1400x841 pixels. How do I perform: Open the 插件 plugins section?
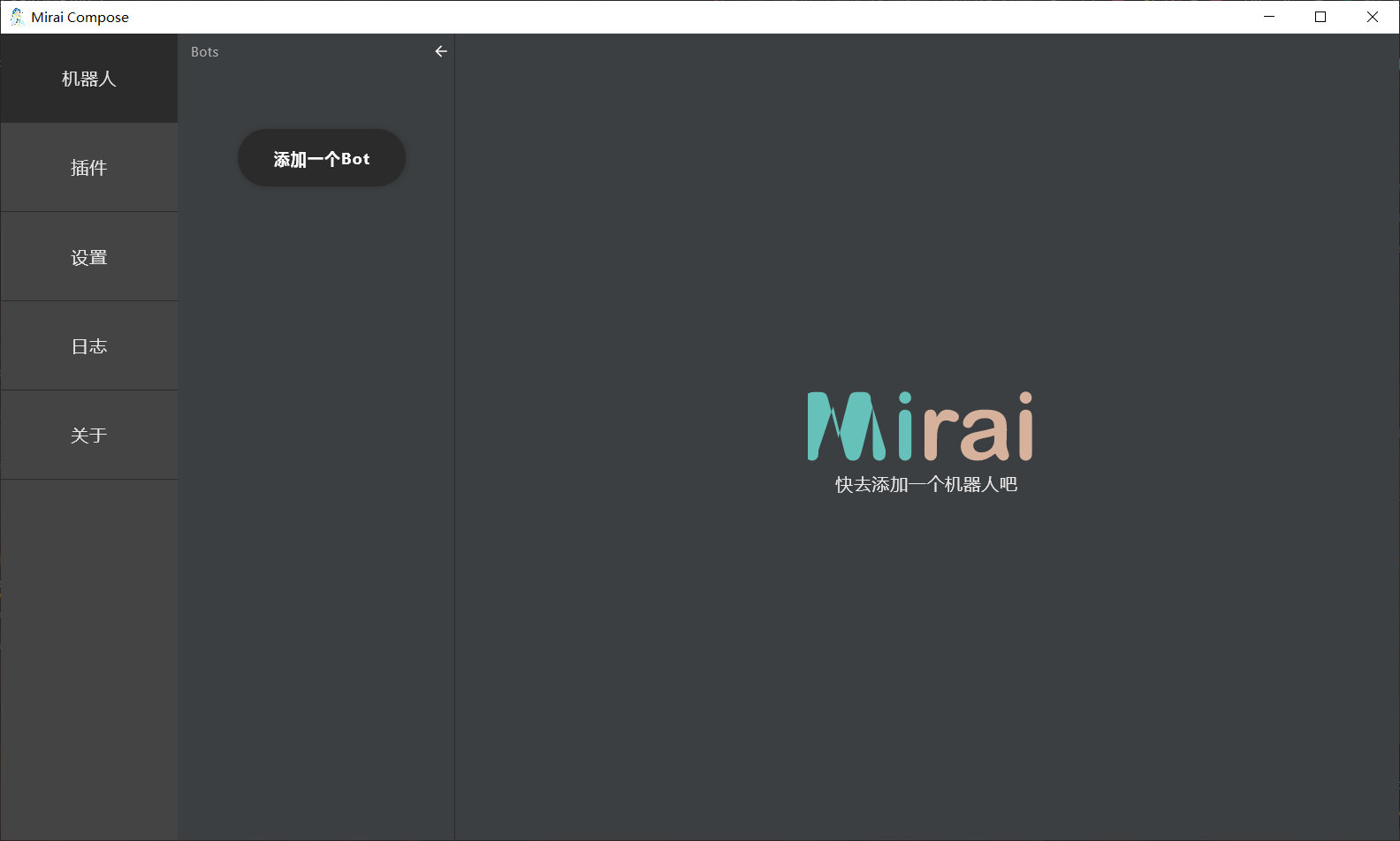pos(88,168)
